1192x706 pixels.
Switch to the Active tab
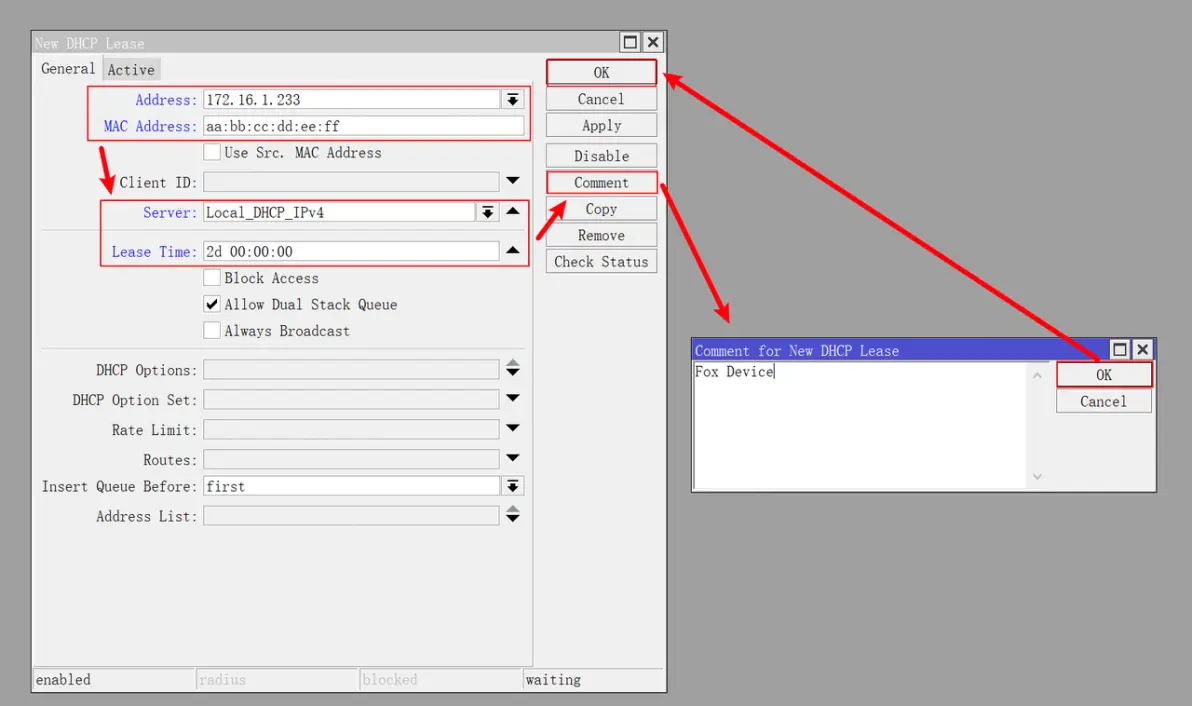tap(131, 69)
